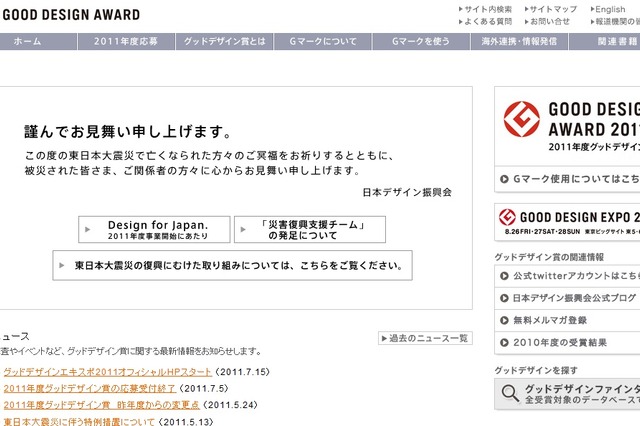Open サイトマップ link in header
Screen dimensions: 640x426
tap(551, 9)
